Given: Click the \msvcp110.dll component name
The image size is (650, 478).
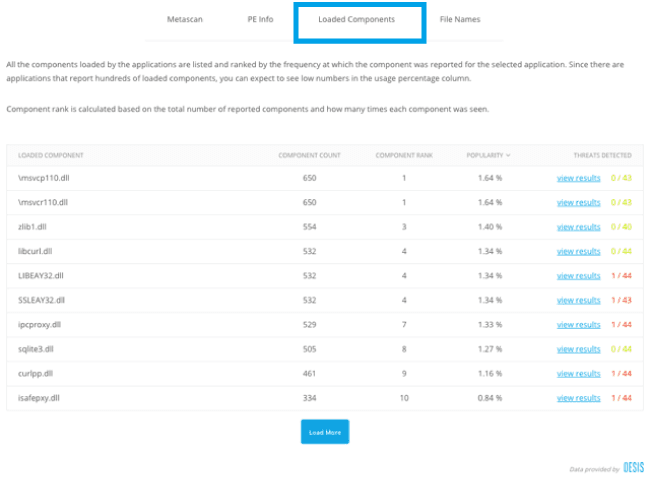Looking at the screenshot, I should click(44, 178).
